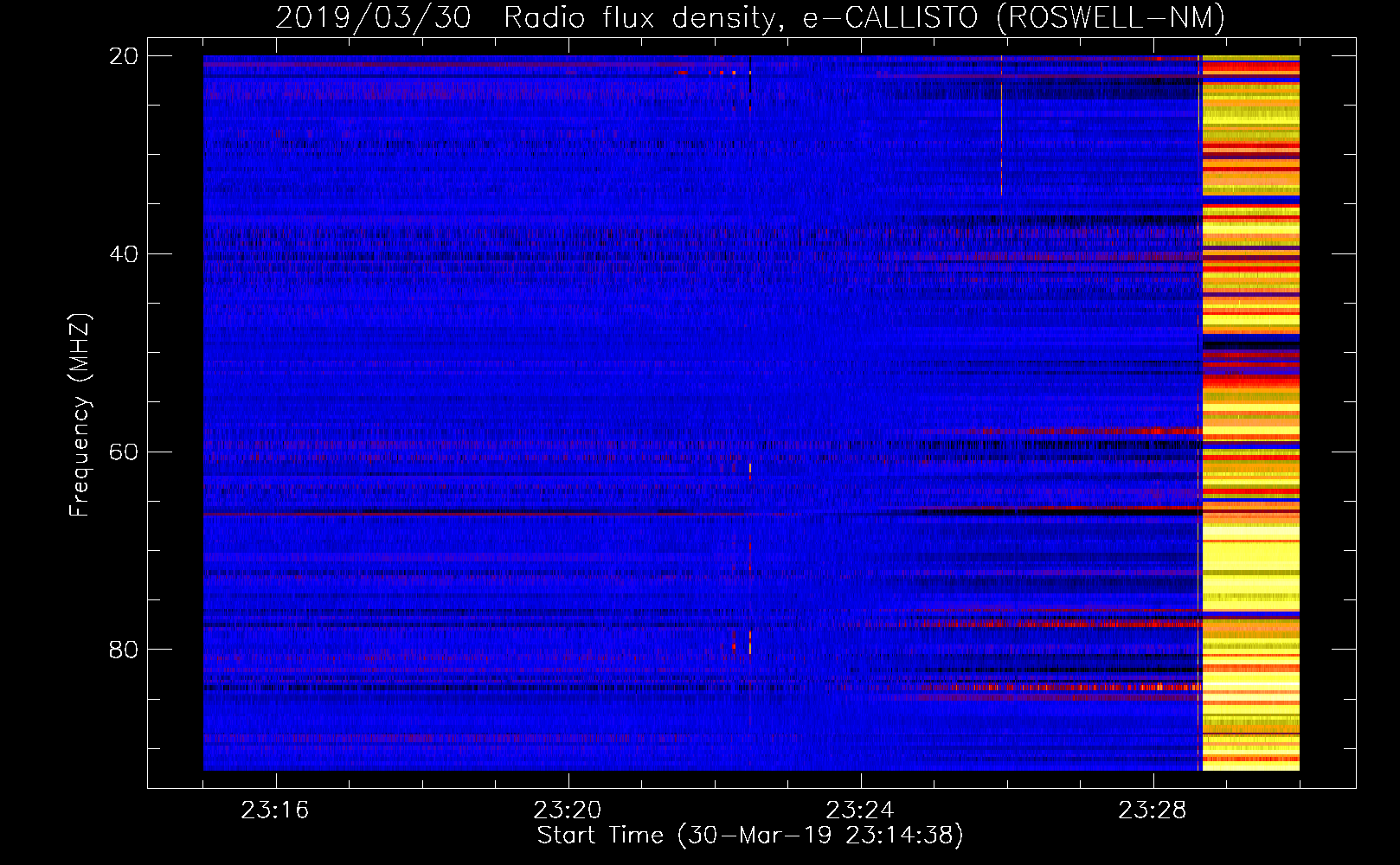Click the time axis label "23:24"

860,811
